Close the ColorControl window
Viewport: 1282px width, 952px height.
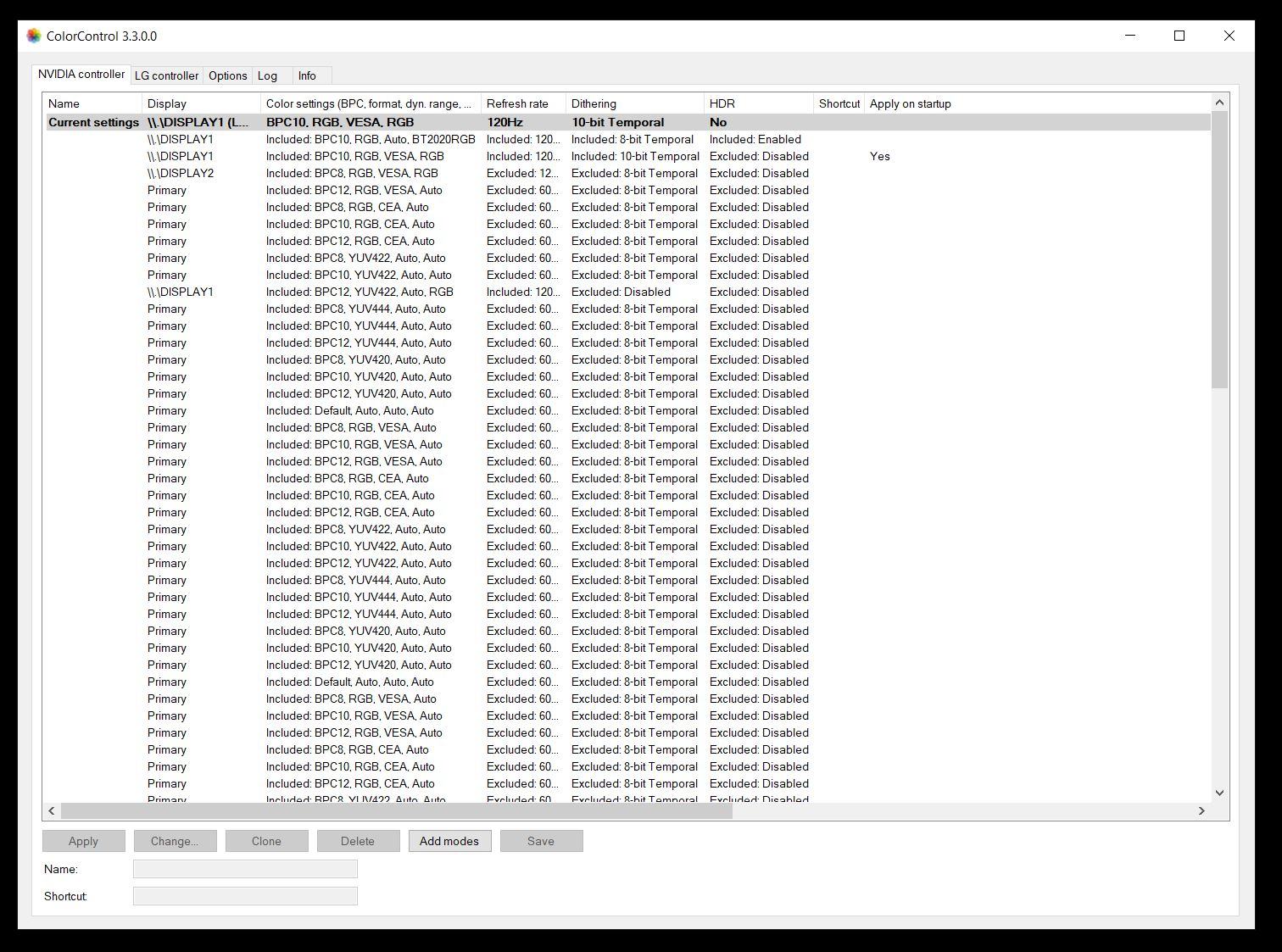click(x=1229, y=36)
